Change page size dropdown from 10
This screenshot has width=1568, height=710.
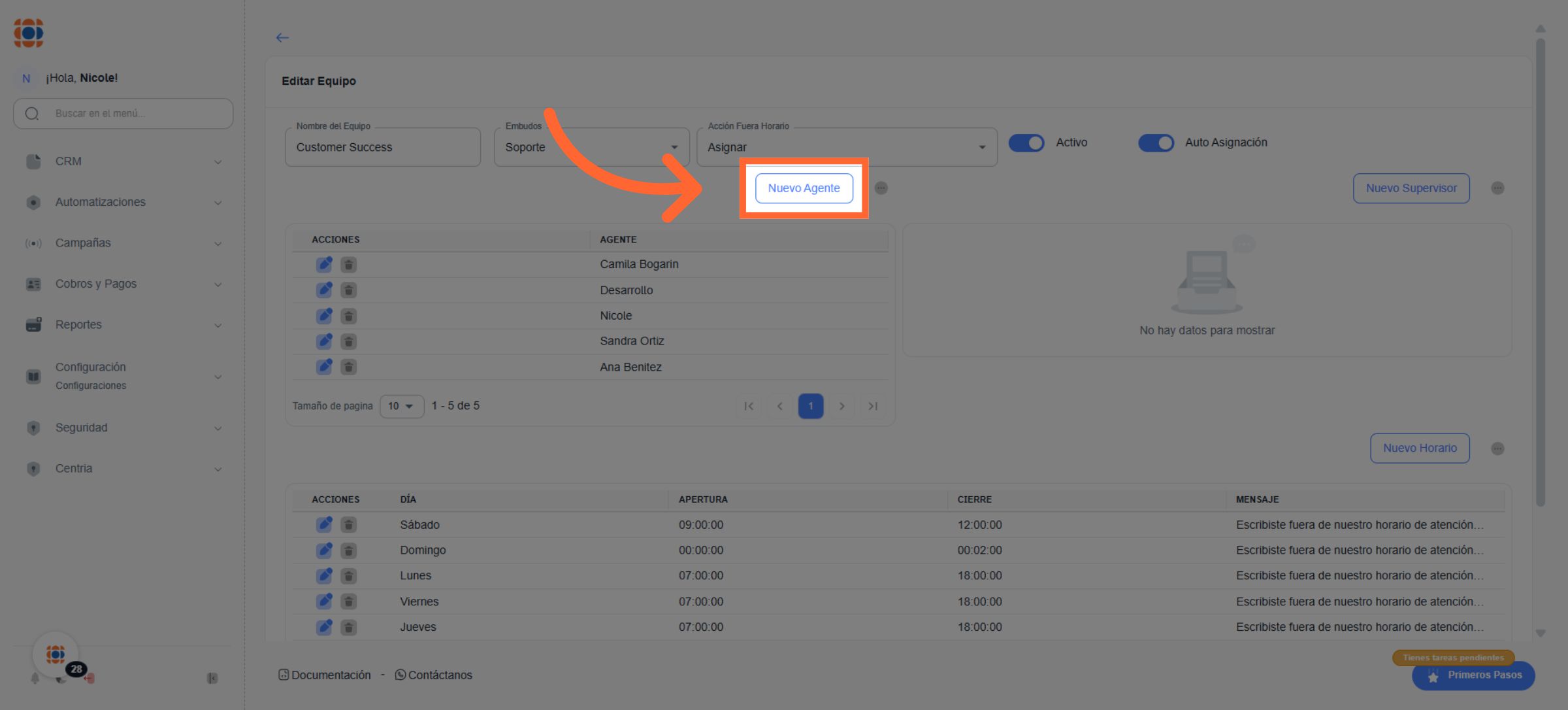401,406
